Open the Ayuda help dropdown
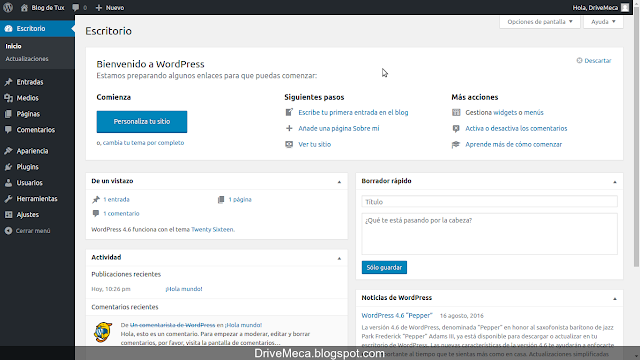640x360 pixels. (603, 22)
